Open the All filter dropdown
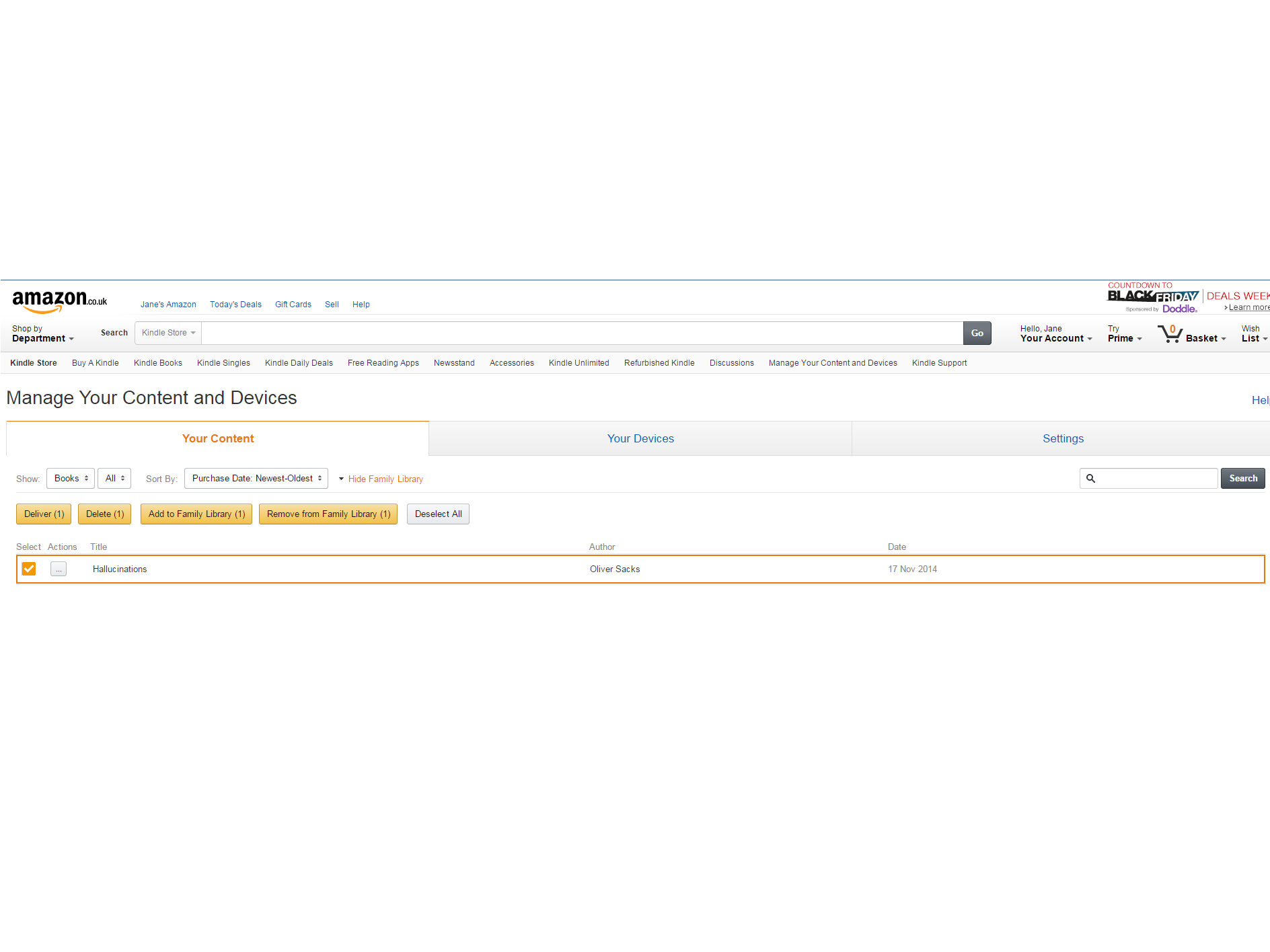The image size is (1270, 952). pos(114,479)
